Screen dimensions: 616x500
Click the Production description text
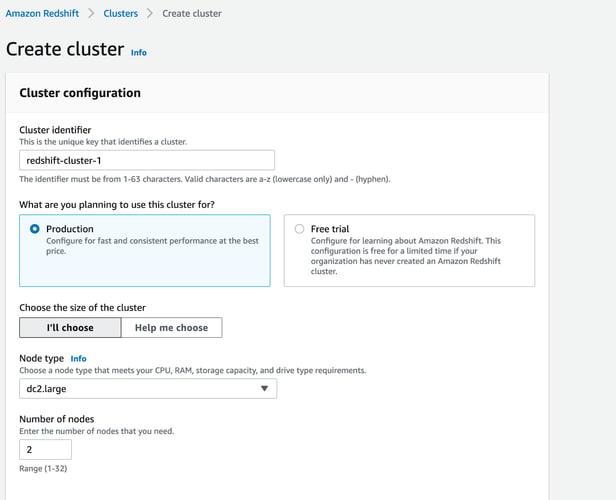pyautogui.click(x=152, y=246)
